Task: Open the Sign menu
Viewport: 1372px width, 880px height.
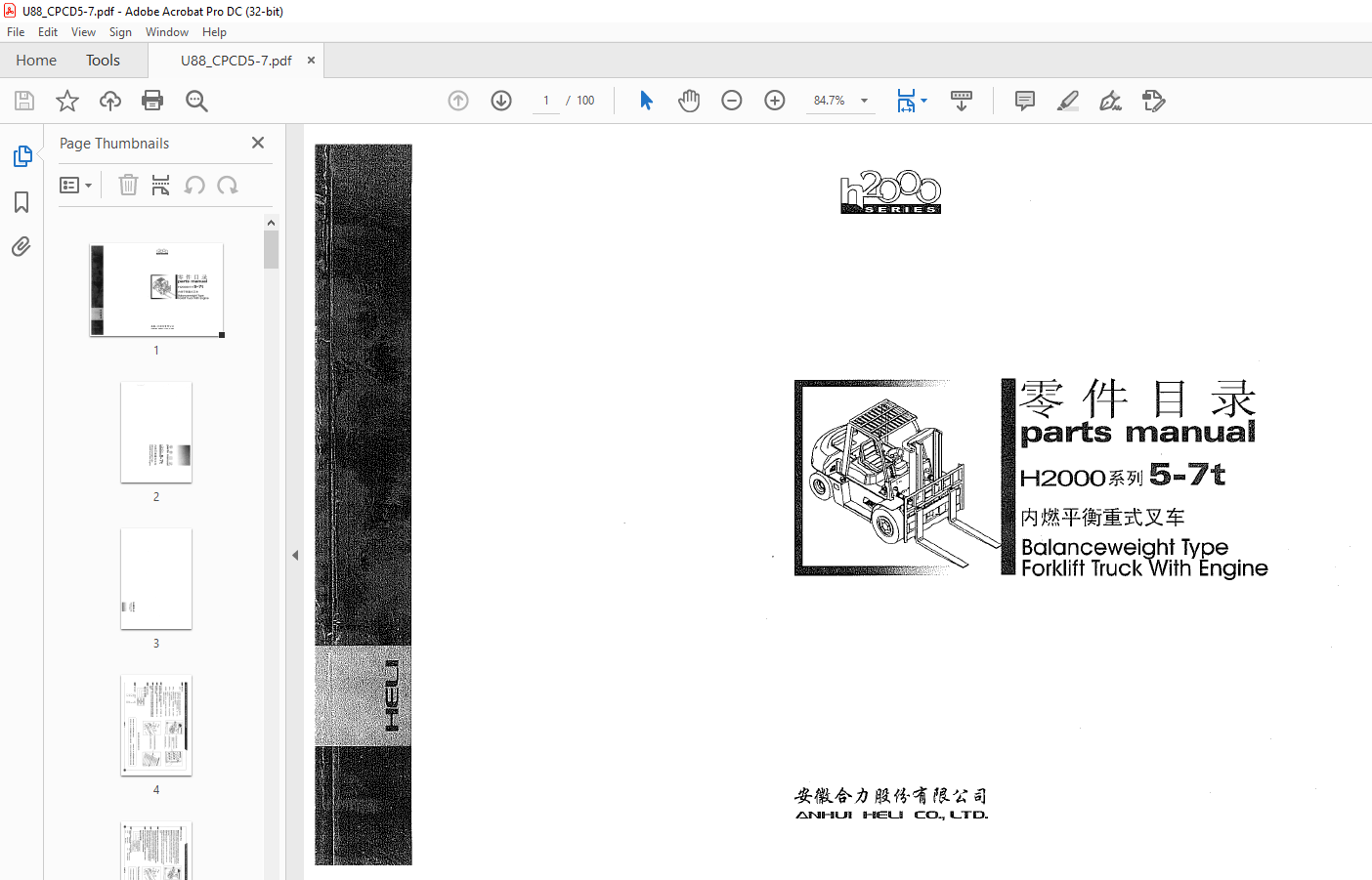Action: (120, 32)
